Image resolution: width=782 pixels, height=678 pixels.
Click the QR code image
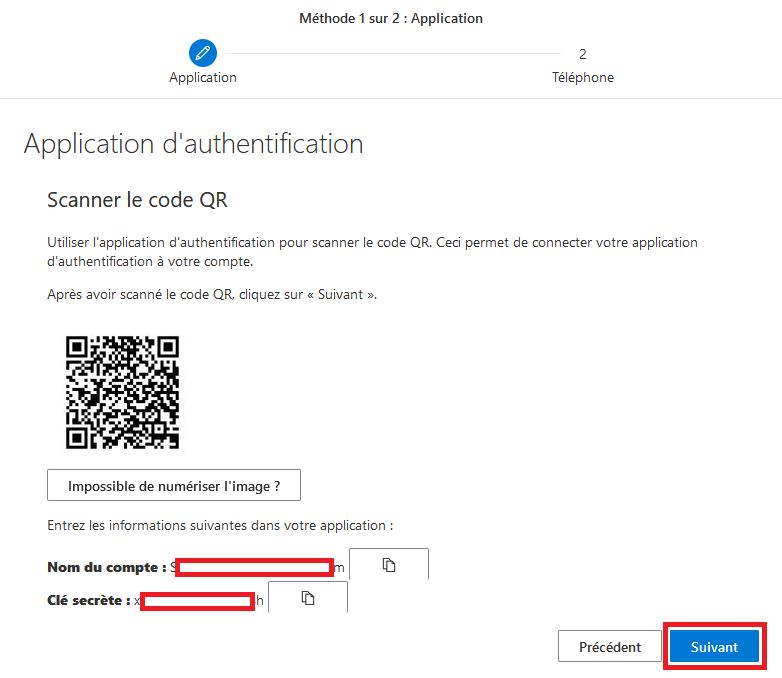pos(122,392)
